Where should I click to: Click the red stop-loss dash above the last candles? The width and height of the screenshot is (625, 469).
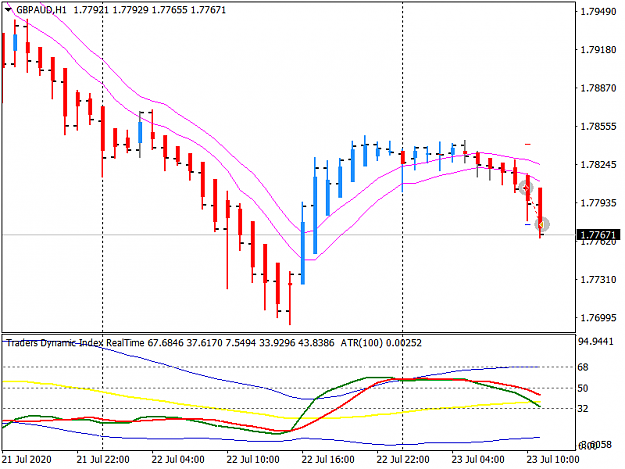(528, 144)
